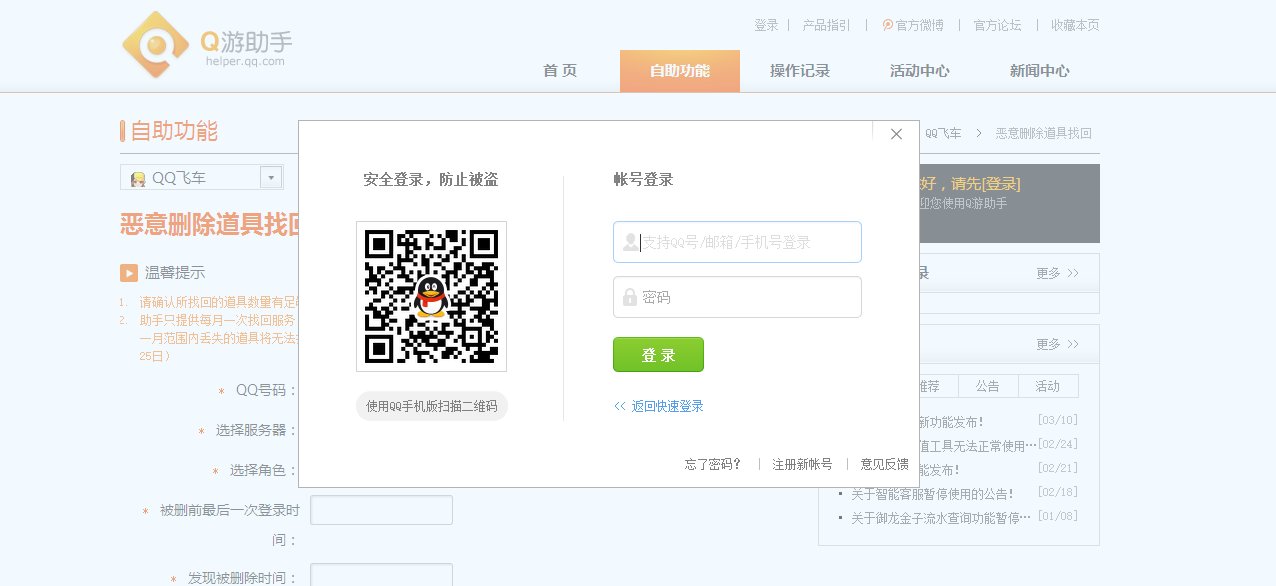Open the 忘了密码 recovery link
The width and height of the screenshot is (1276, 586).
pyautogui.click(x=713, y=464)
